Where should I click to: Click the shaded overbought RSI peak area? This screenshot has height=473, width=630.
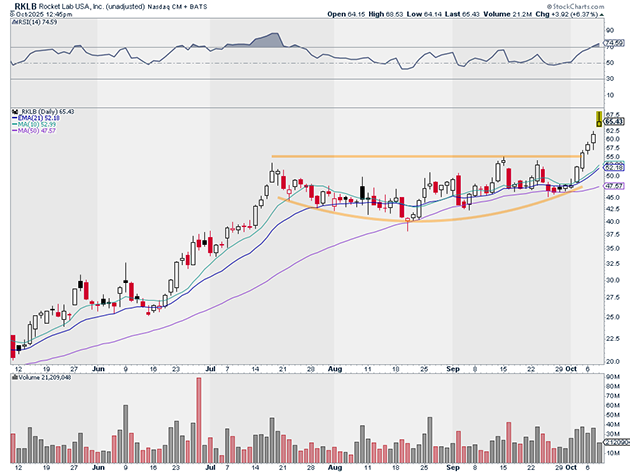click(x=262, y=42)
